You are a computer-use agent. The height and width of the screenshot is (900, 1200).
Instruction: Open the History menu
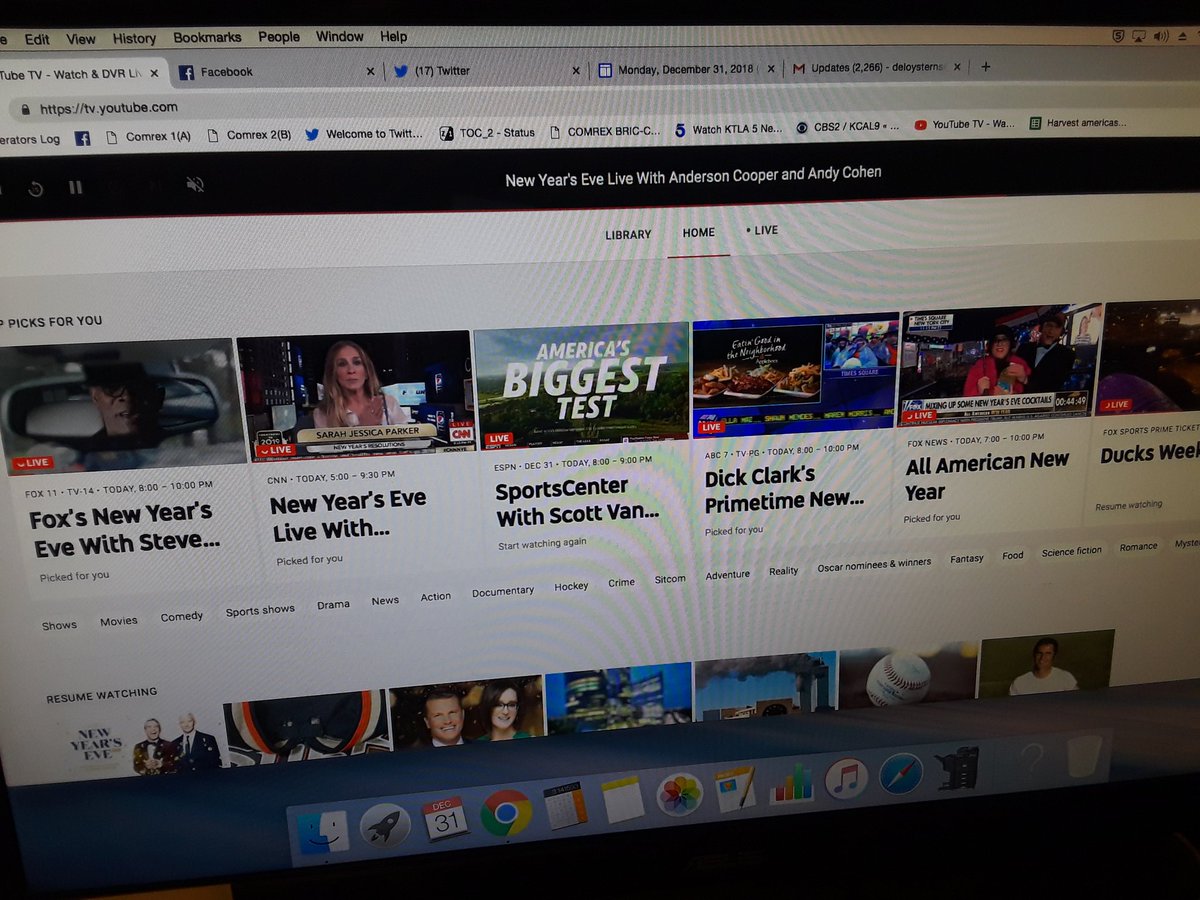coord(134,38)
